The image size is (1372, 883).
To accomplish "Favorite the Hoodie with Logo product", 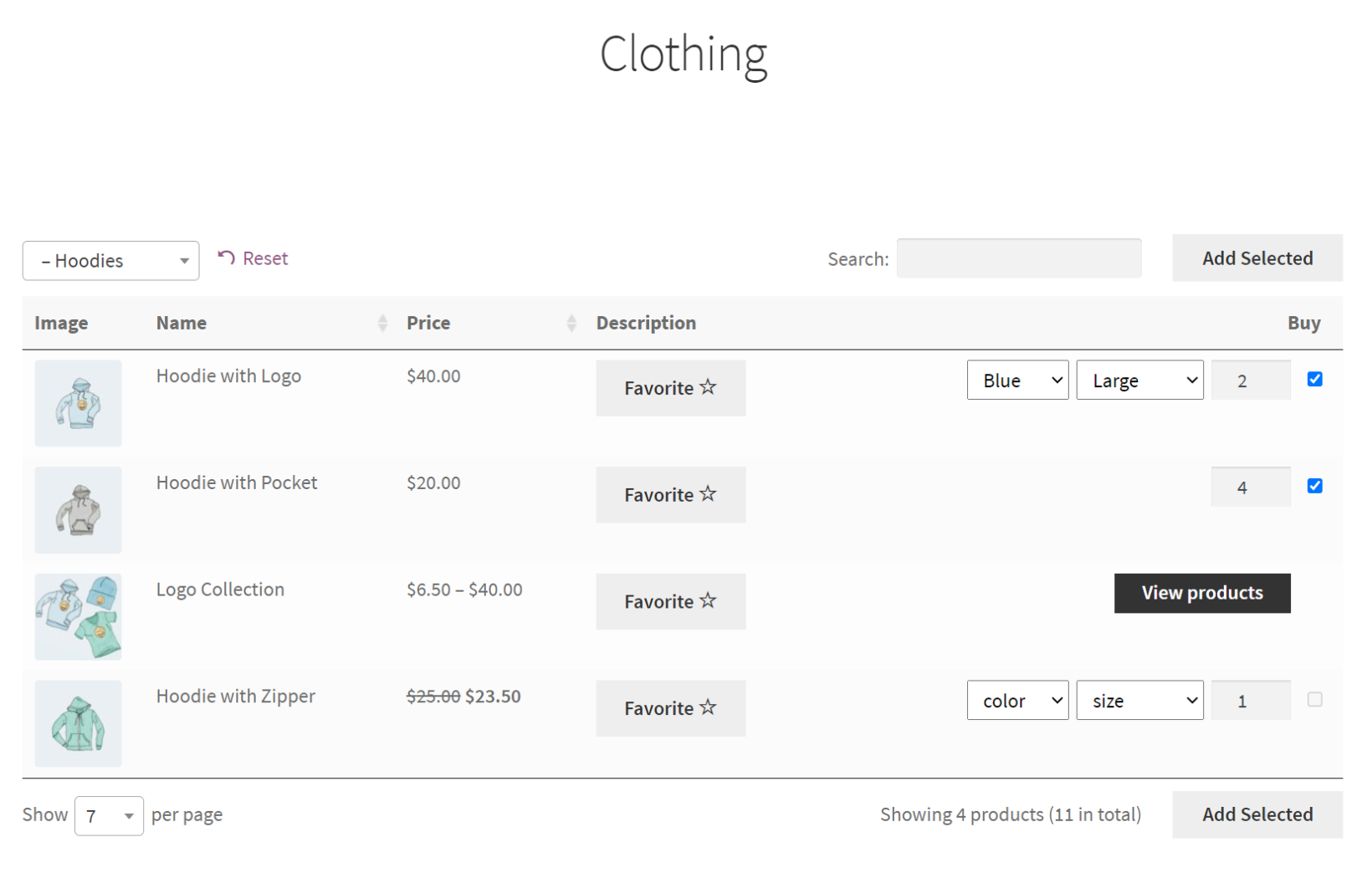I will tap(670, 388).
